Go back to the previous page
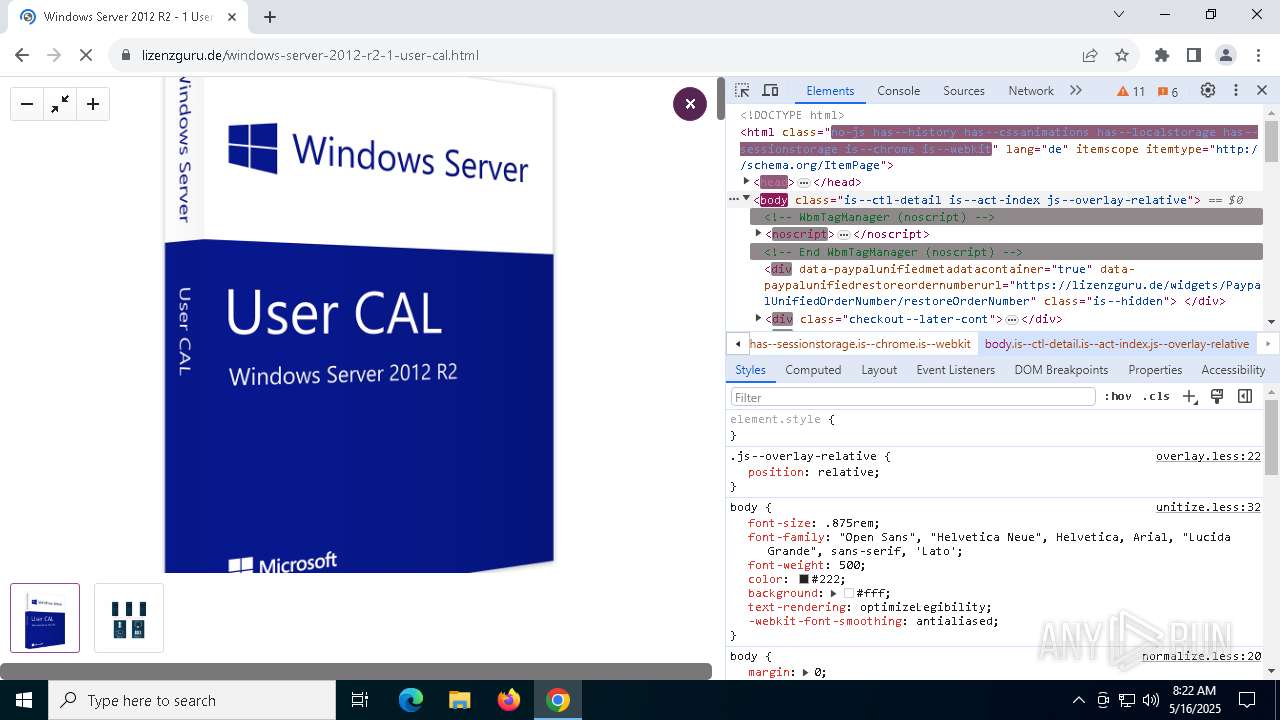Image resolution: width=1280 pixels, height=720 pixels. [22, 55]
